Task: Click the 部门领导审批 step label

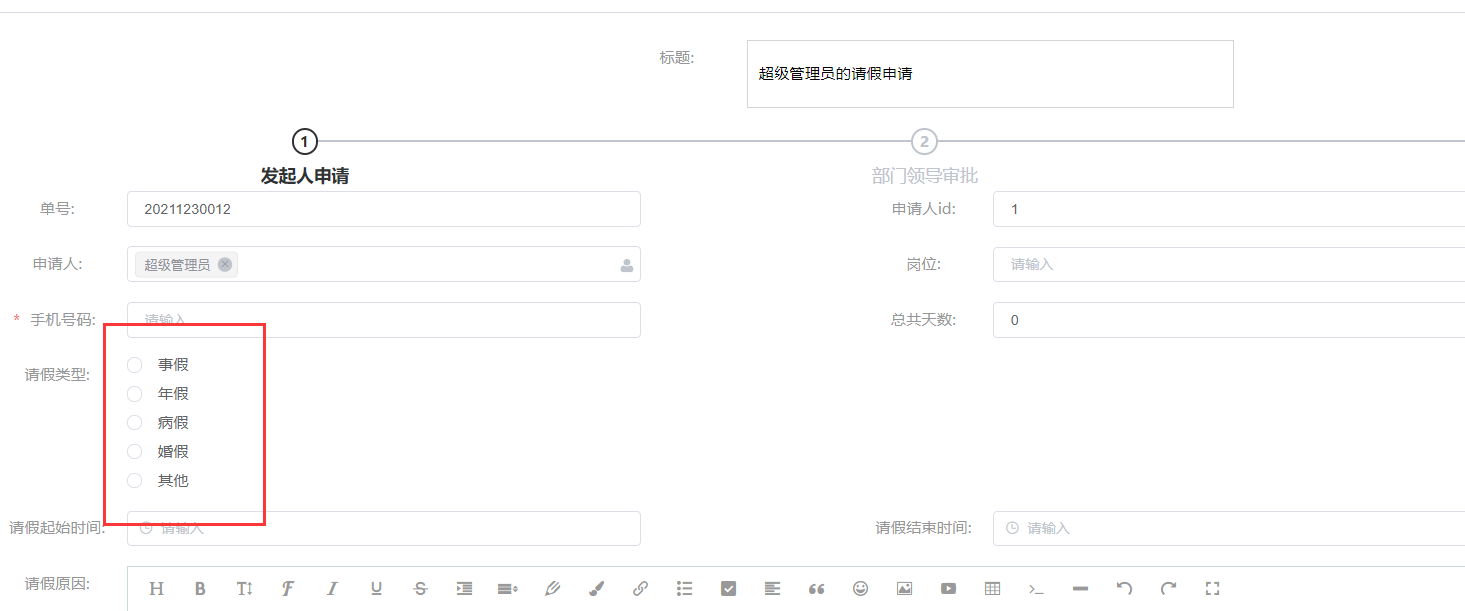Action: (x=925, y=176)
